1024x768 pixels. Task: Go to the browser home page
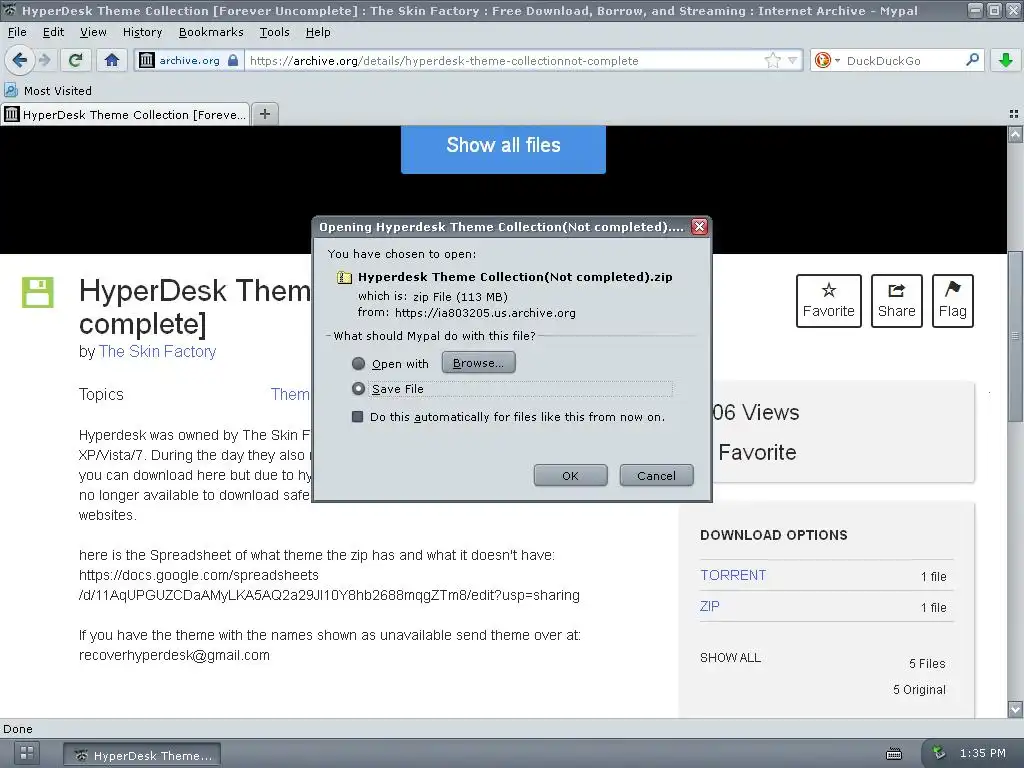click(112, 60)
